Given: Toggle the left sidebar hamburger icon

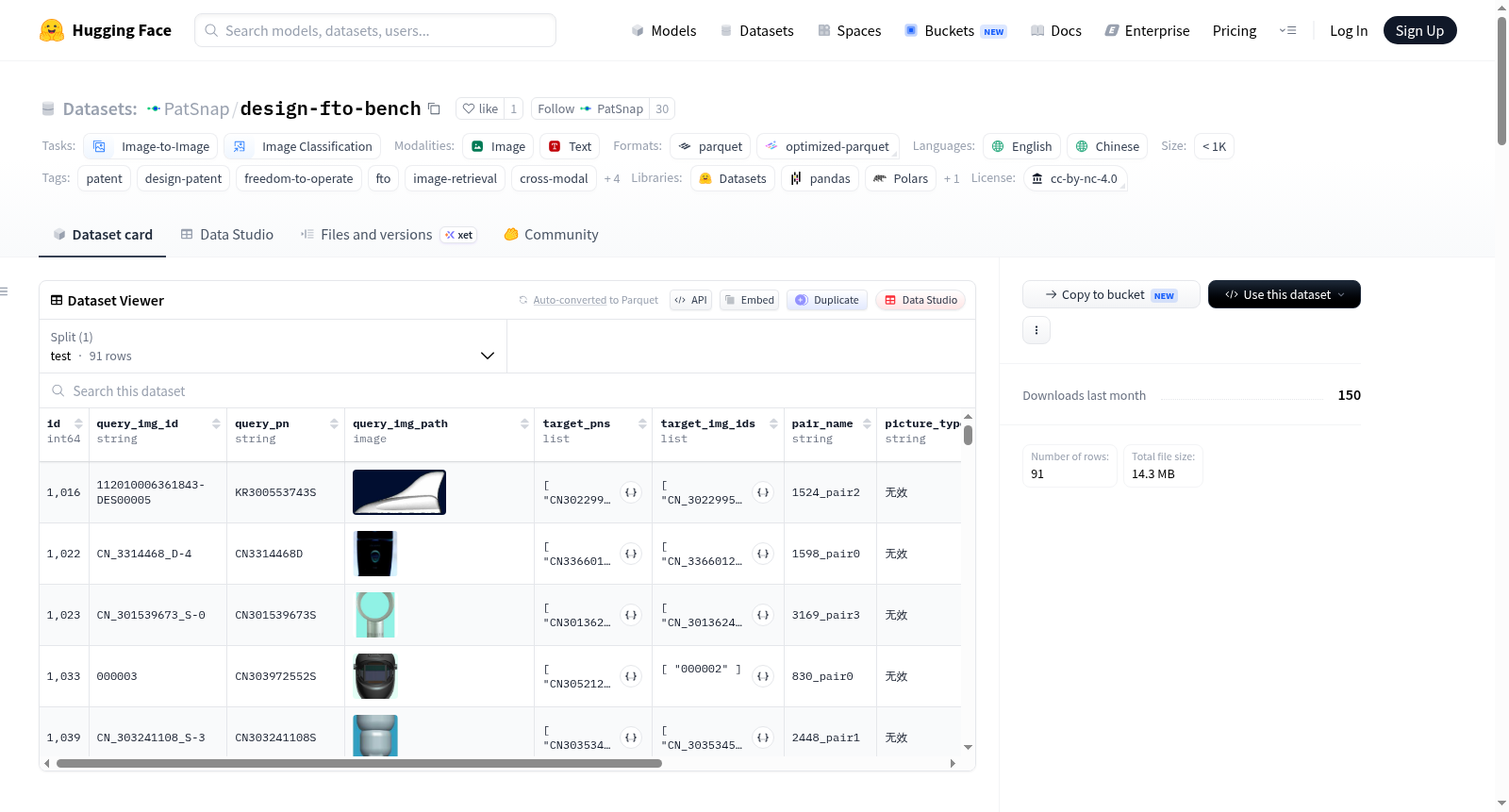Looking at the screenshot, I should click(4, 291).
